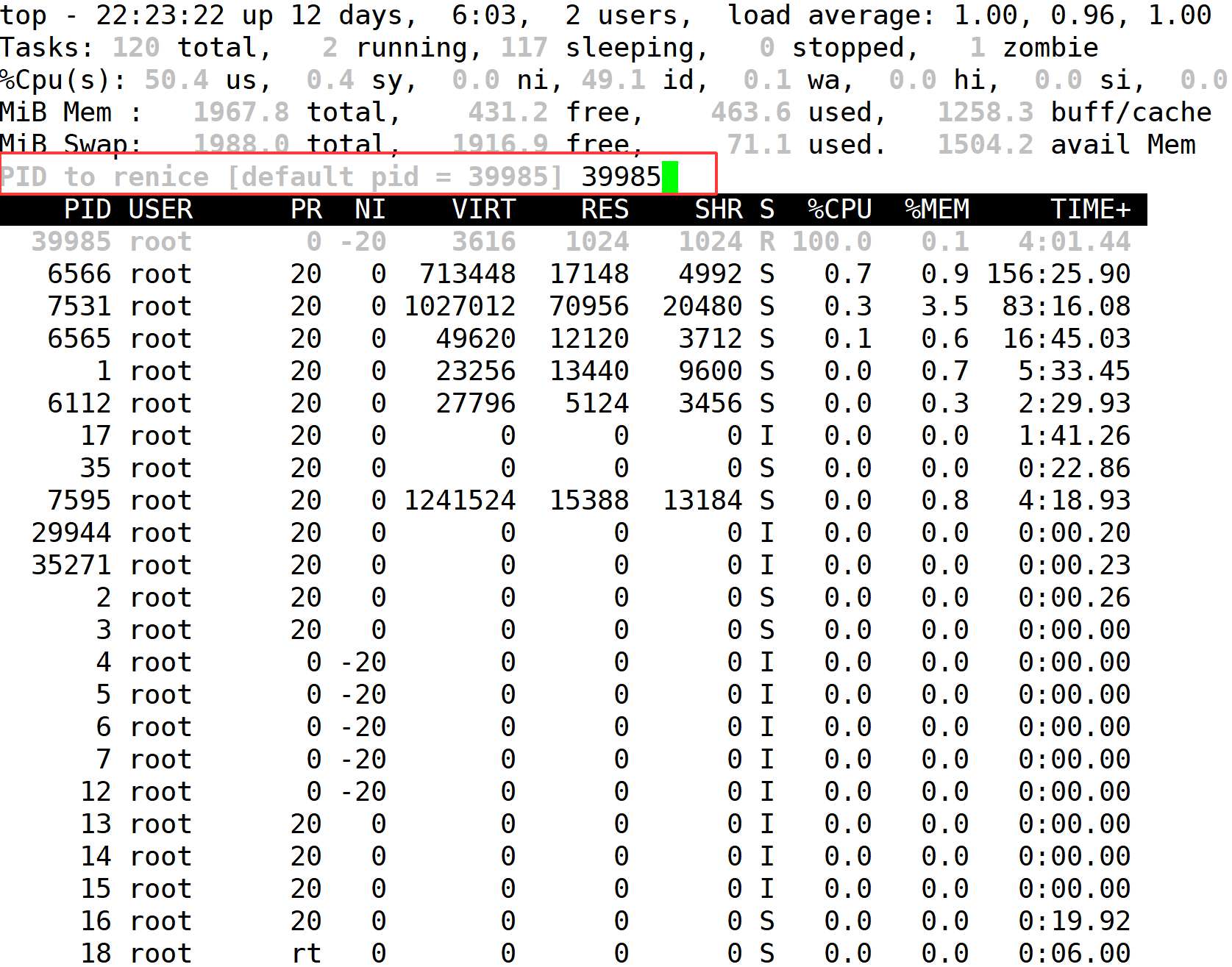
Task: Click the 1:41.26 time value
Action: click(x=1074, y=436)
